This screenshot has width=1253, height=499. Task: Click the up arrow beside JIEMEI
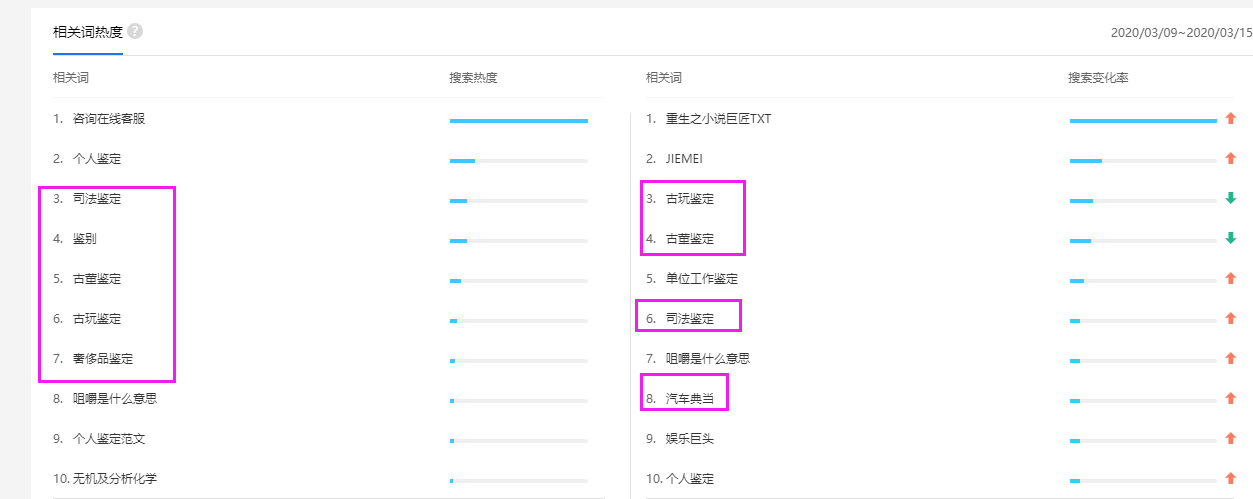point(1231,159)
